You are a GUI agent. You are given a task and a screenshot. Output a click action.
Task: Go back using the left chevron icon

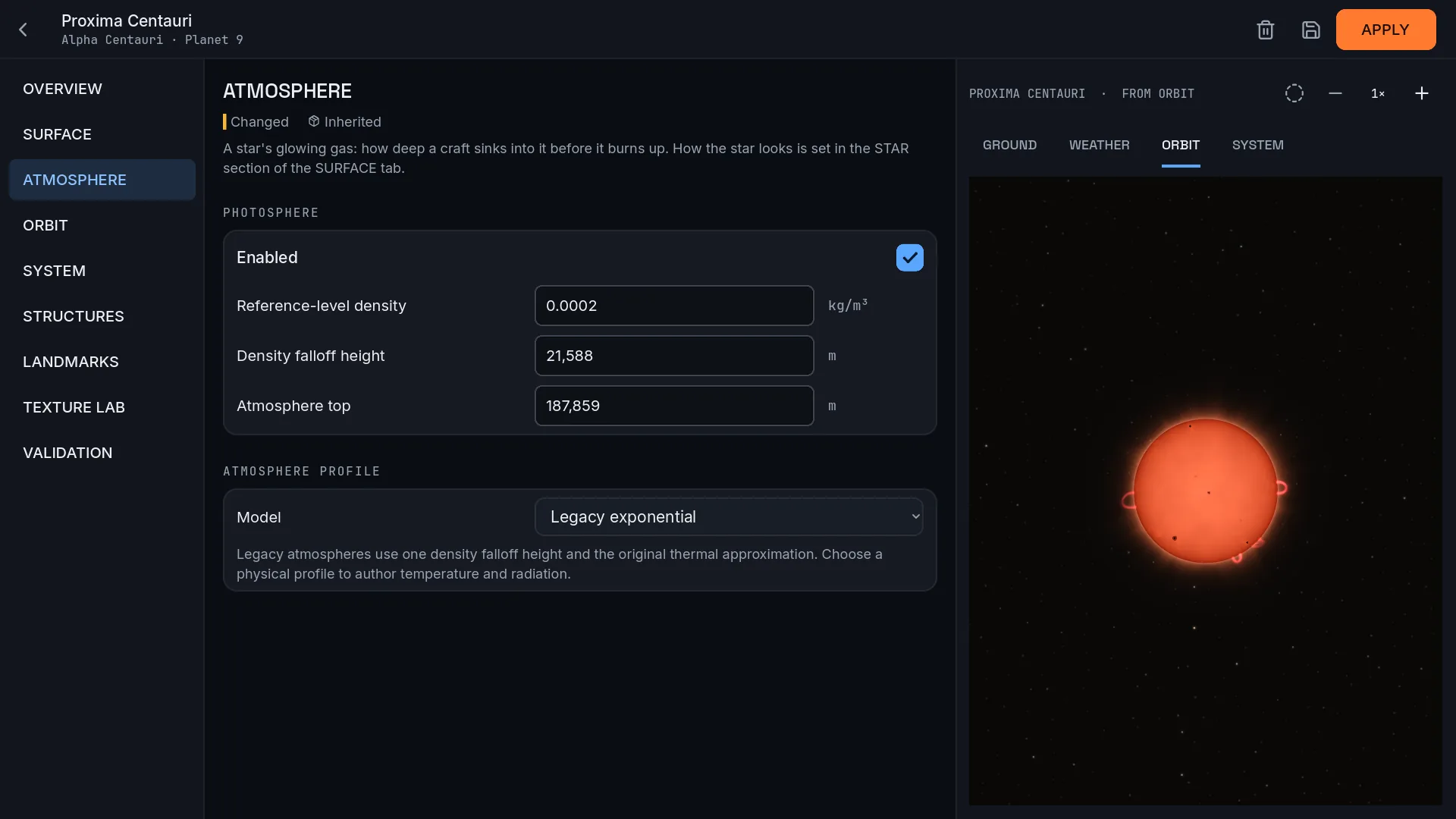23,30
